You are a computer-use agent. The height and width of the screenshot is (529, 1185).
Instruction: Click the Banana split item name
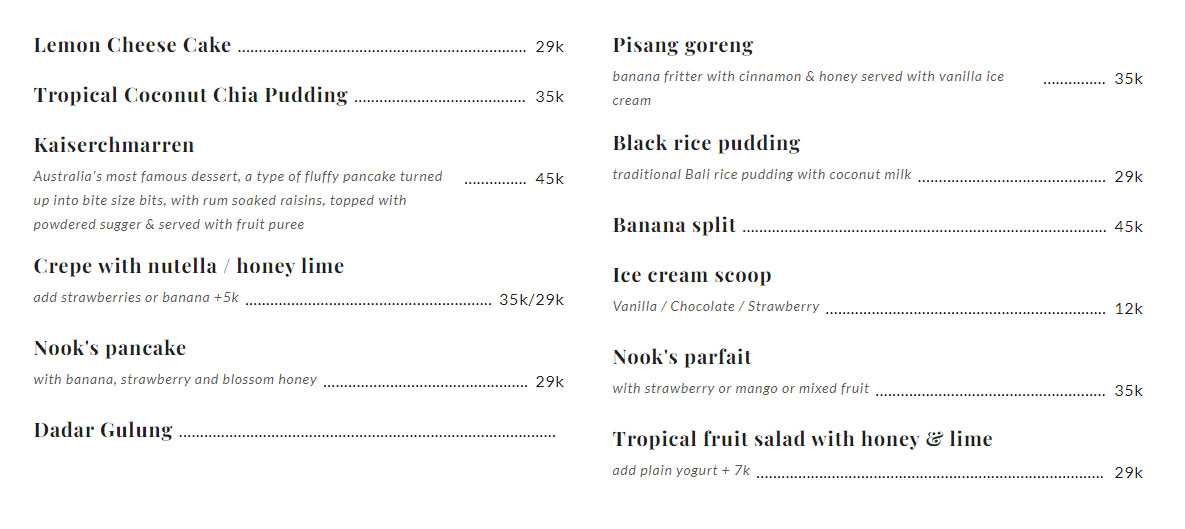pyautogui.click(x=674, y=225)
